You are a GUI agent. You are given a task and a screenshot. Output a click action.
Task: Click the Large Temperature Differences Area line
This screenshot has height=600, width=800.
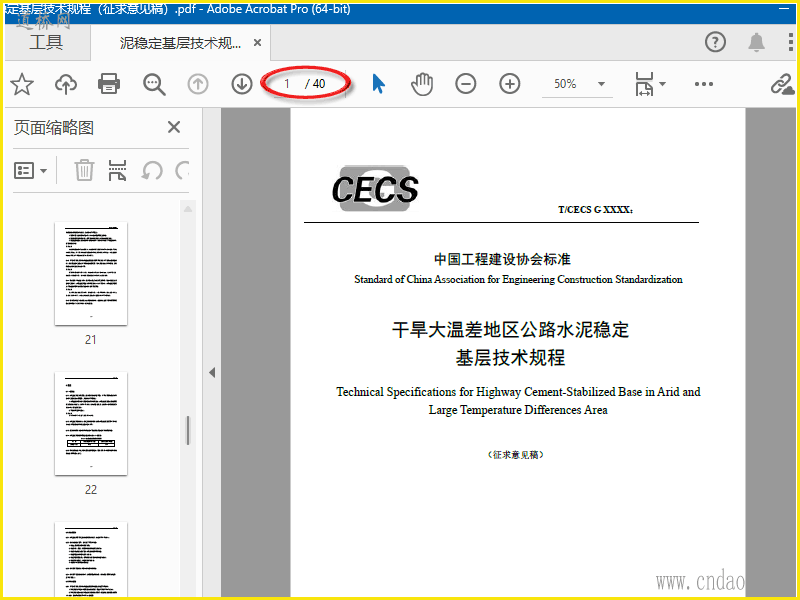click(518, 410)
